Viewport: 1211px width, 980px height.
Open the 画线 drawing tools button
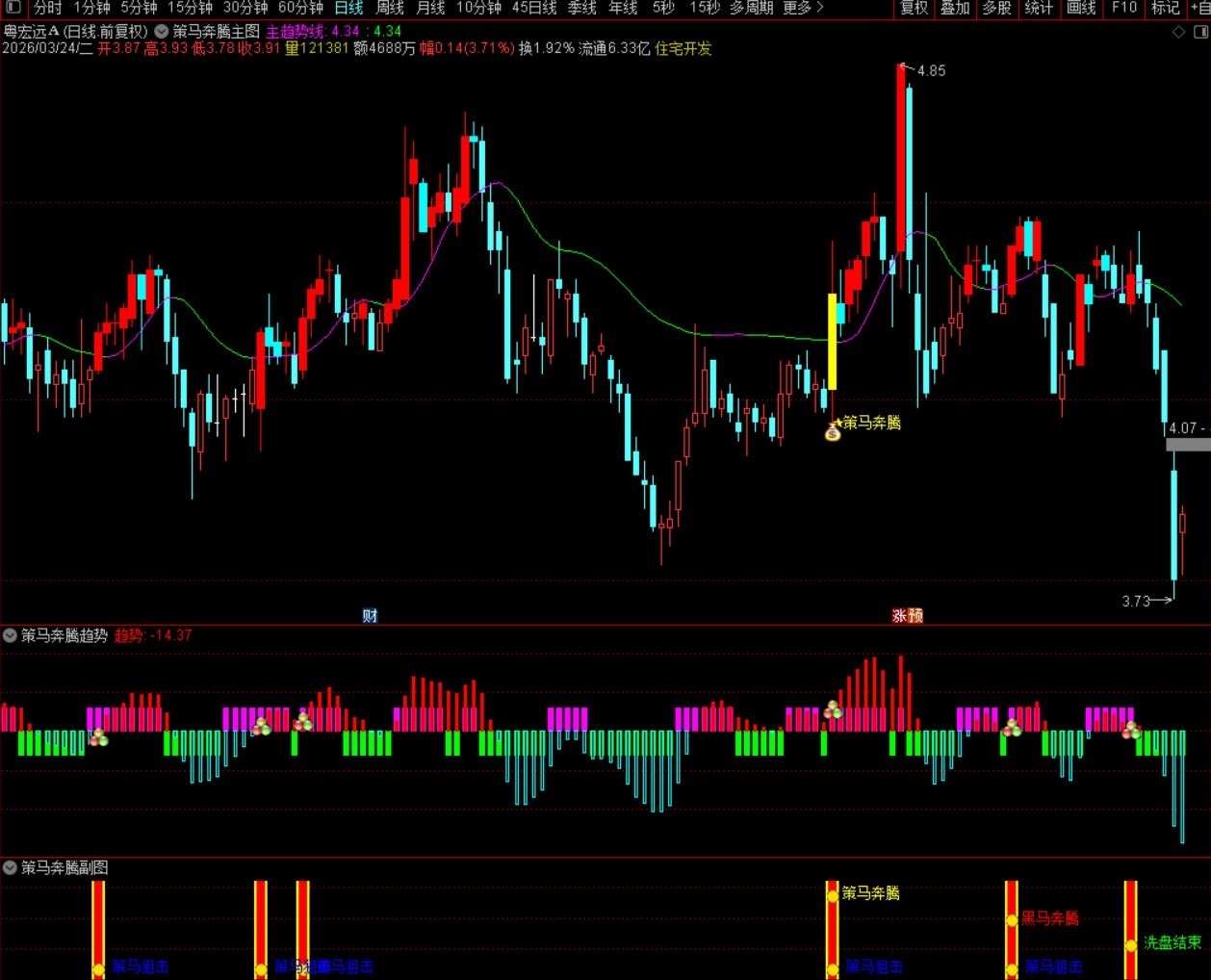1081,8
